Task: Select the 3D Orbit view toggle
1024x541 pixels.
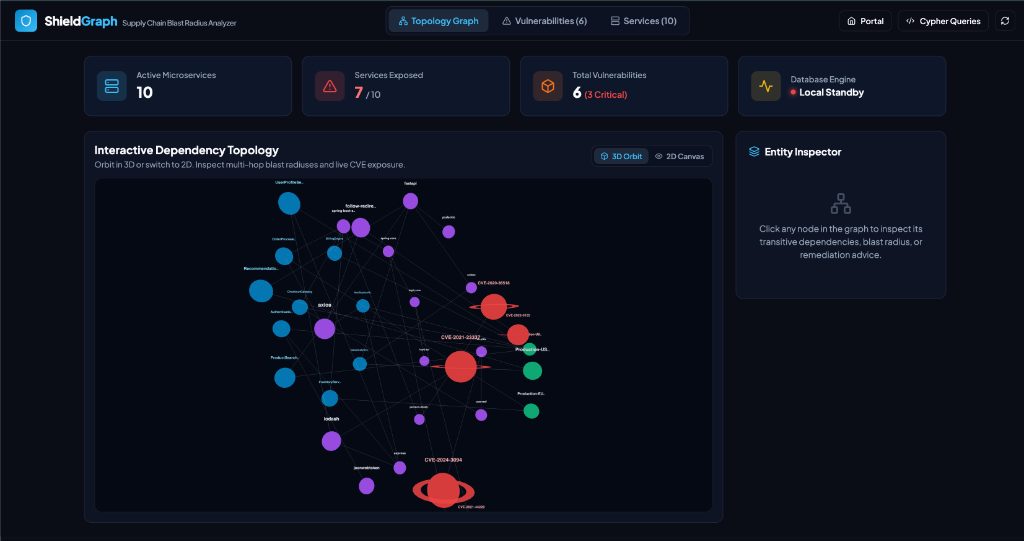Action: tap(621, 156)
